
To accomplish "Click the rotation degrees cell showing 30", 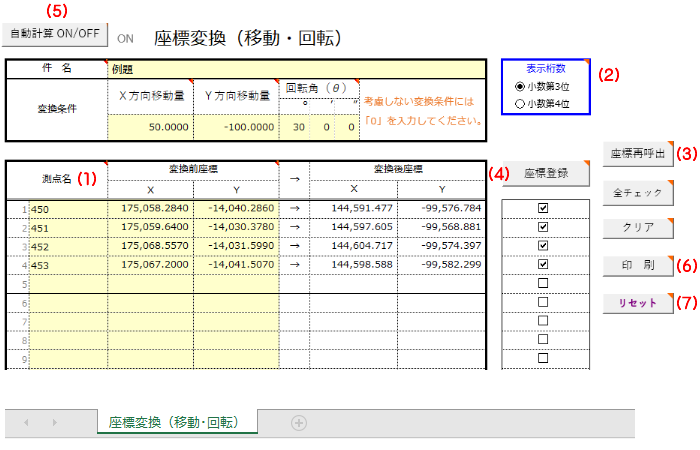I will click(295, 127).
